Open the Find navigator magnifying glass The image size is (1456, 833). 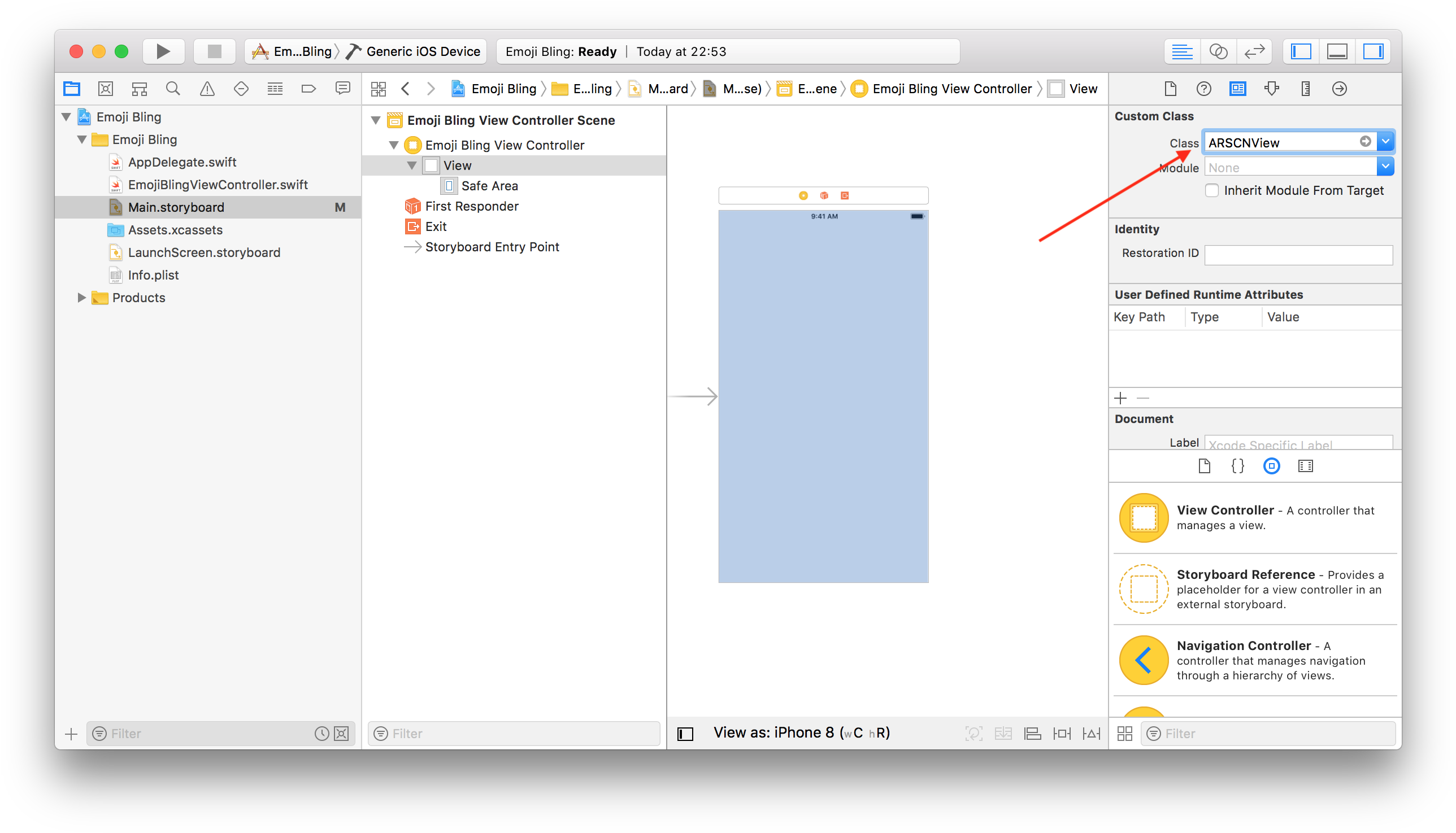click(x=173, y=89)
